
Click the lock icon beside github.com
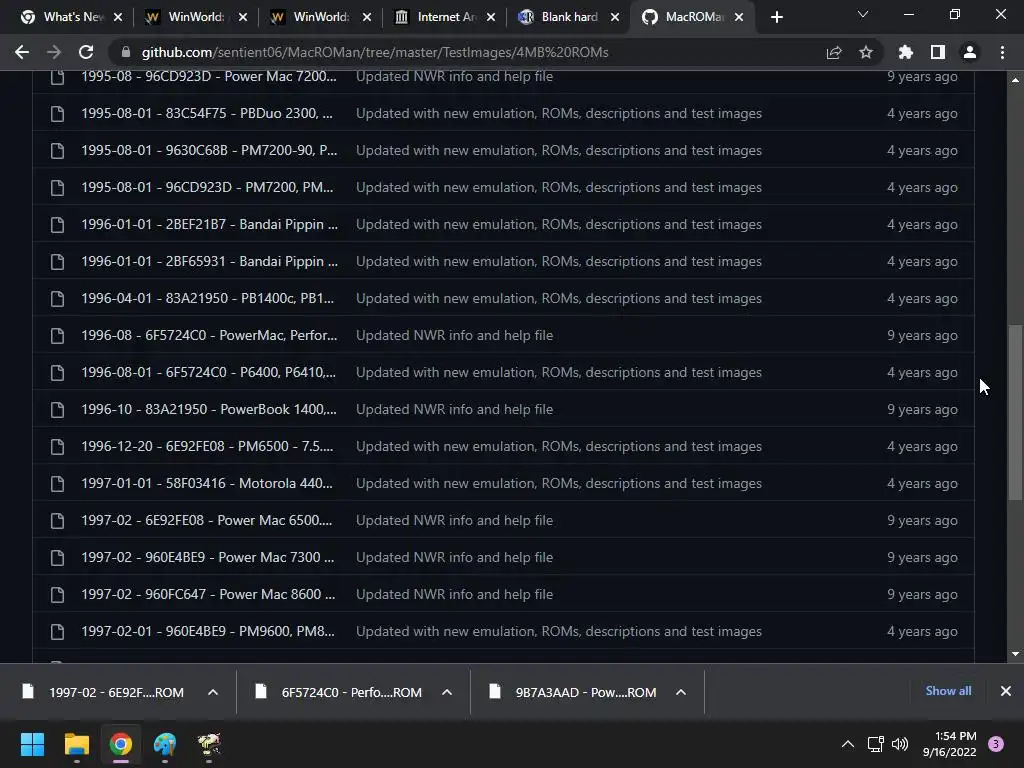(126, 52)
